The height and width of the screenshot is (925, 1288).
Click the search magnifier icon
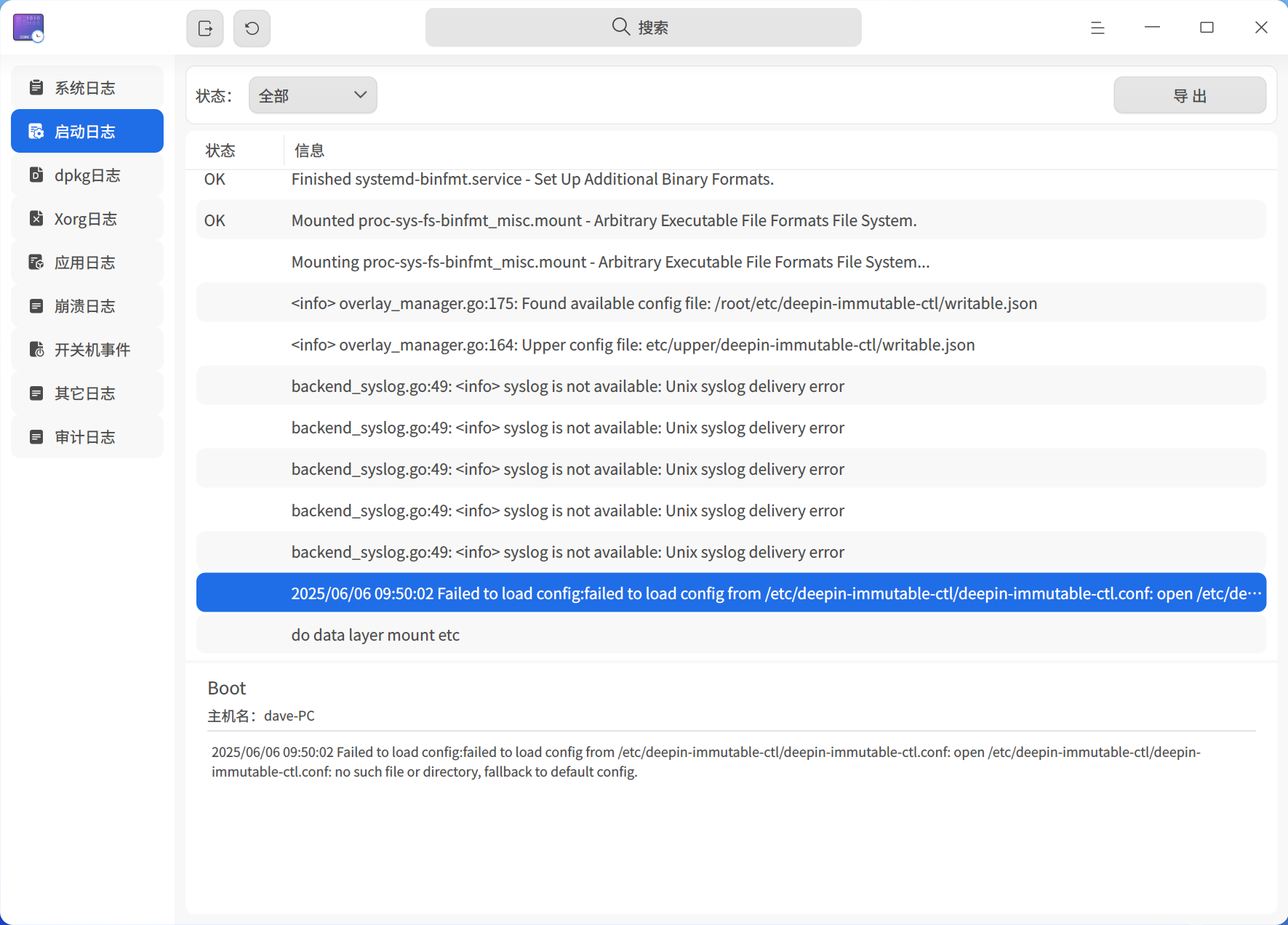(620, 27)
